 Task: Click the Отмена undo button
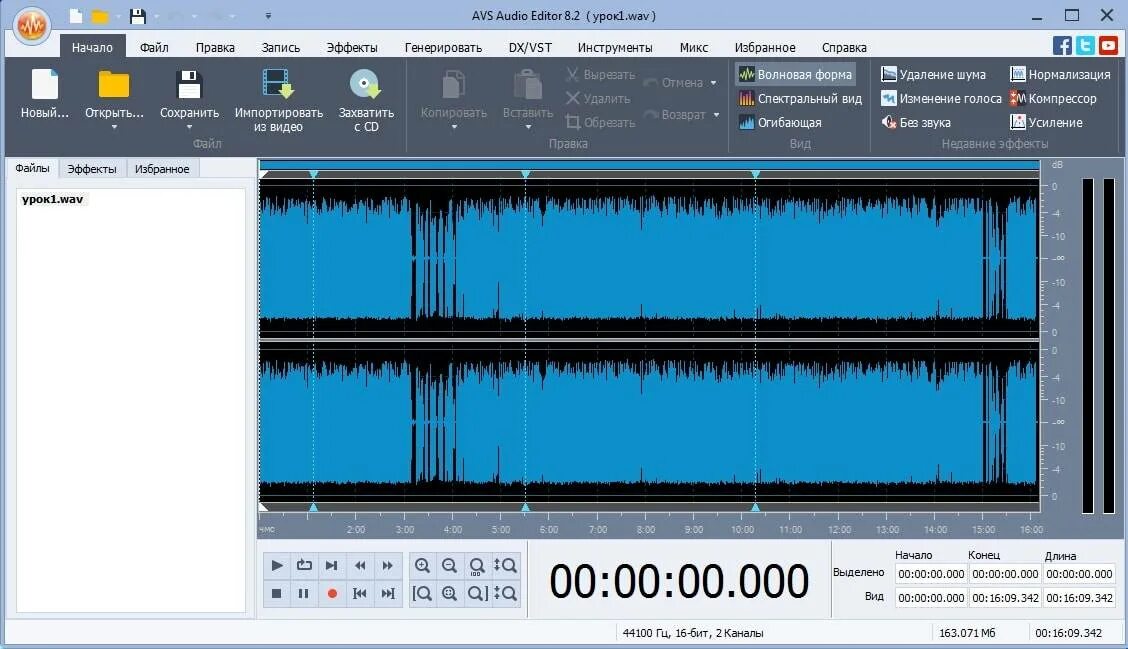(x=673, y=83)
